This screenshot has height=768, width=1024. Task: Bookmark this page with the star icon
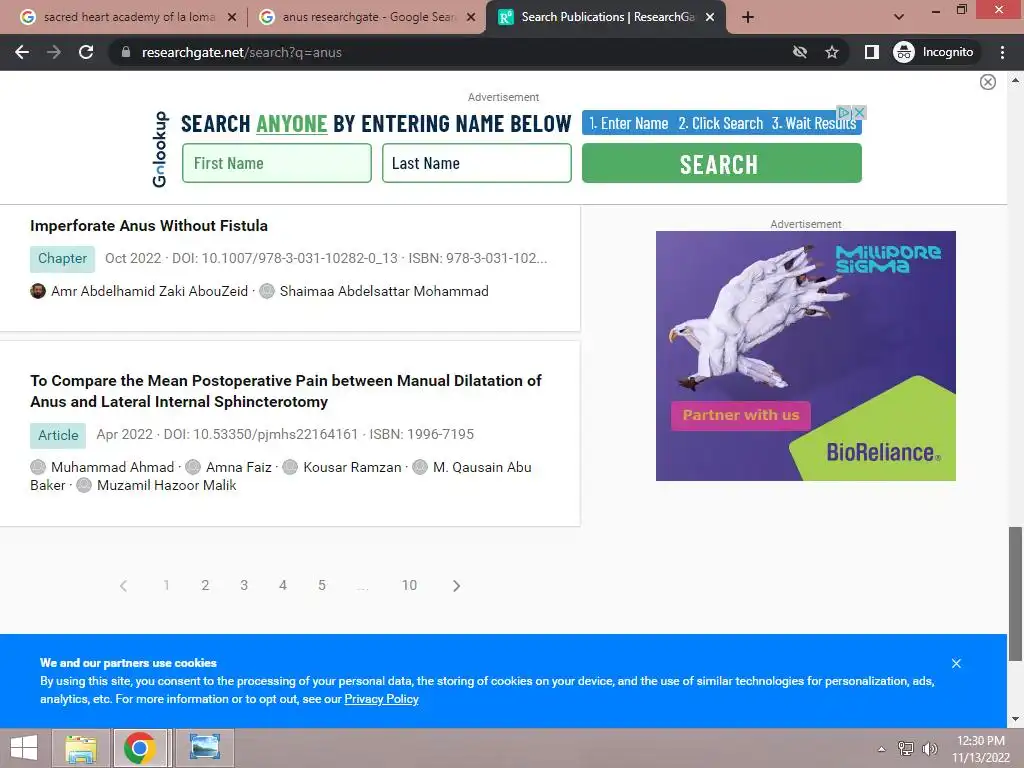(x=831, y=52)
